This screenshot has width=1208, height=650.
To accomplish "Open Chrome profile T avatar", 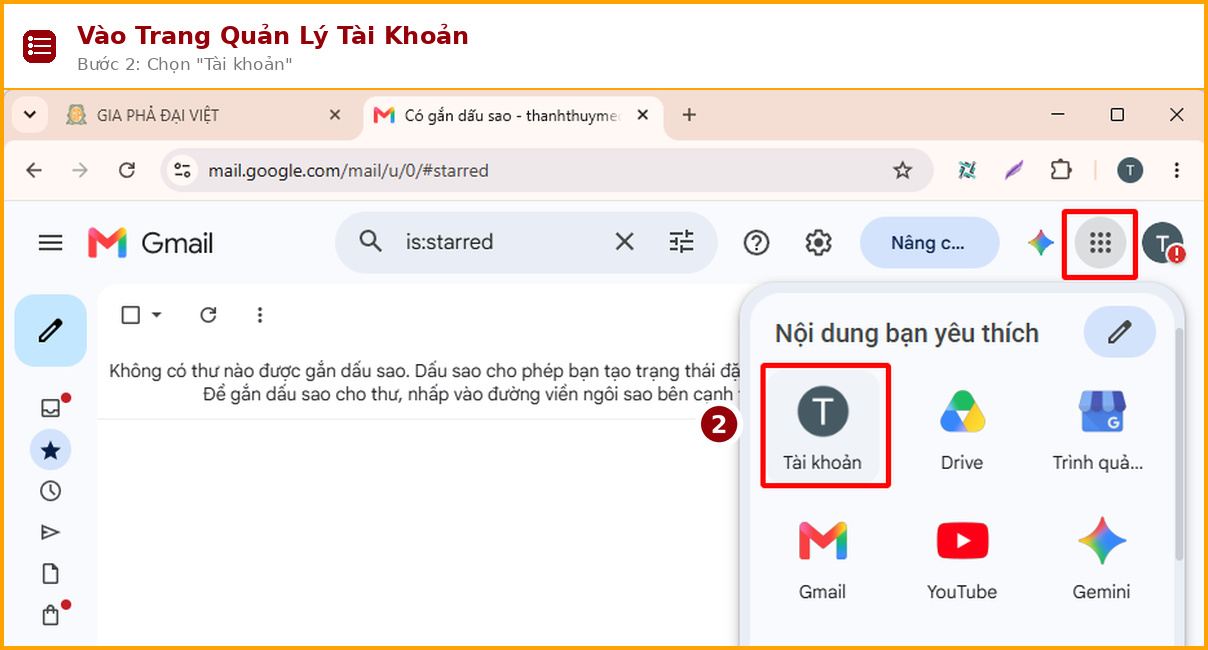I will (1130, 170).
